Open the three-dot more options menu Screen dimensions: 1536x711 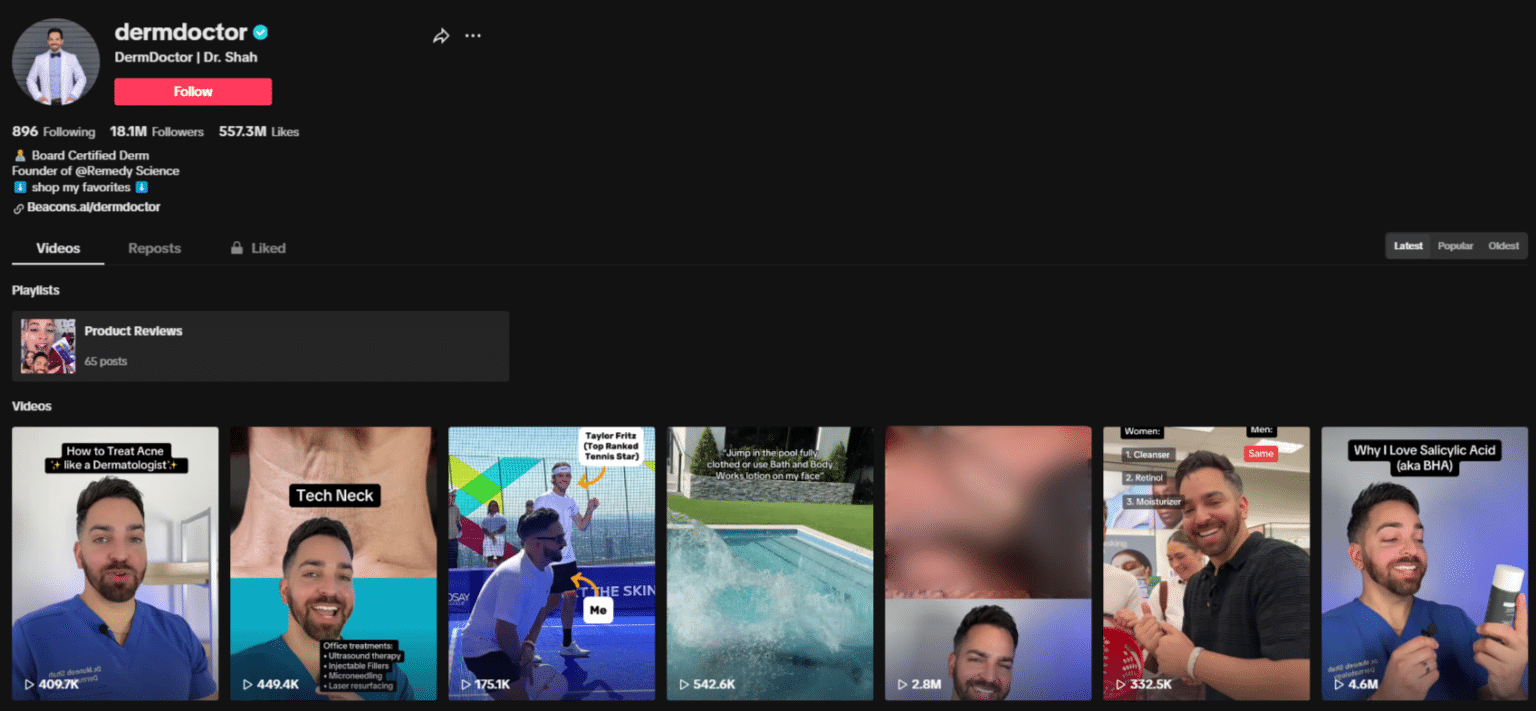click(473, 36)
